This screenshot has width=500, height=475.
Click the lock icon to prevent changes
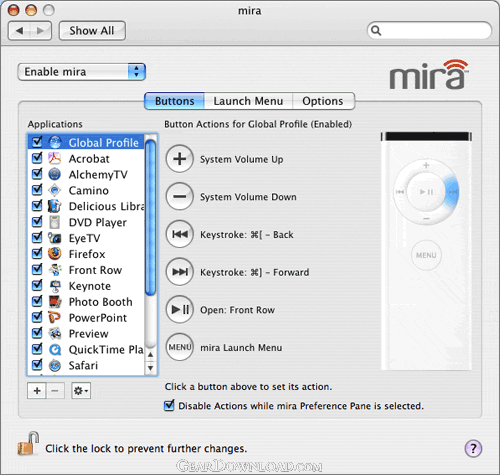28,444
